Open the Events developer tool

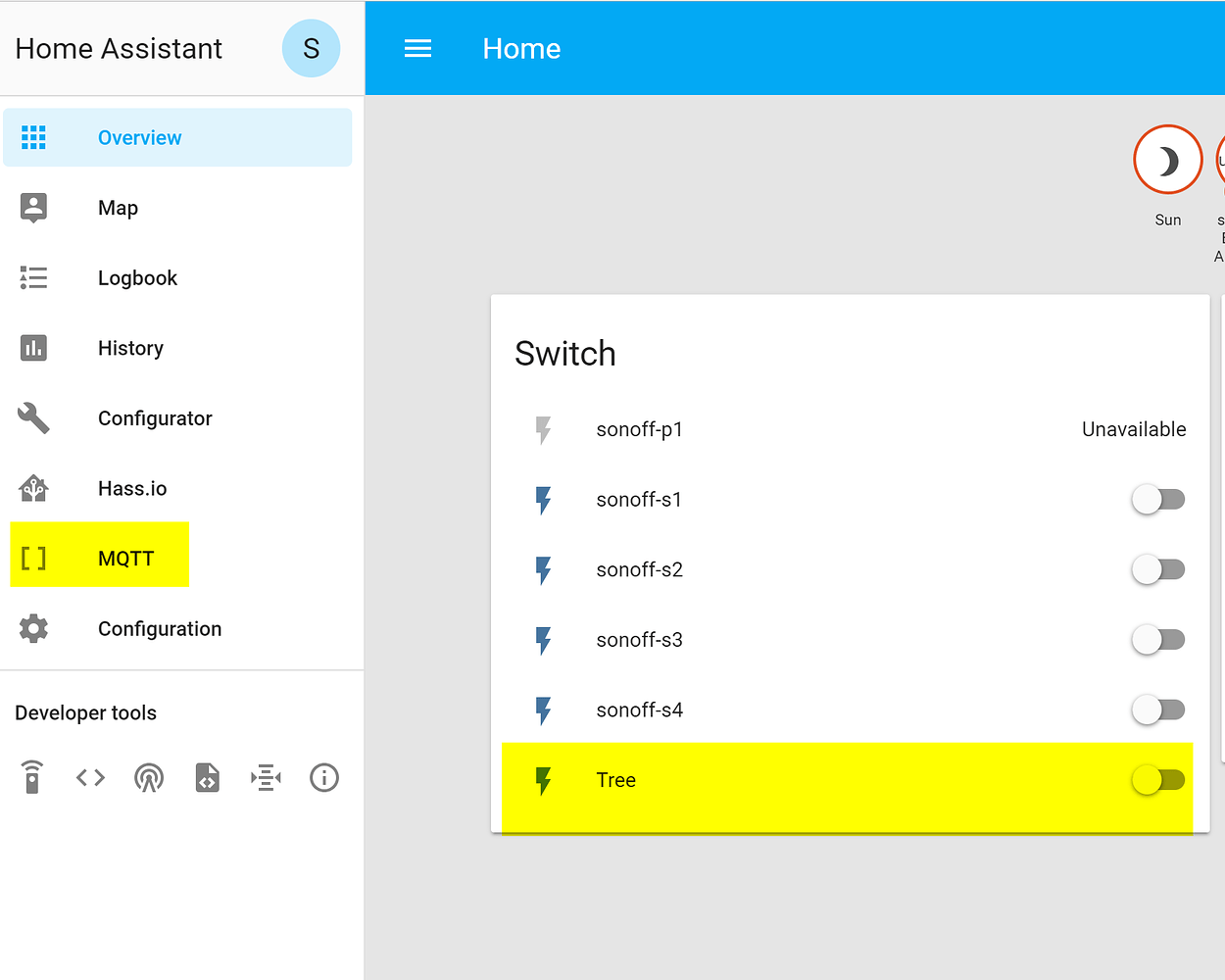pos(149,777)
